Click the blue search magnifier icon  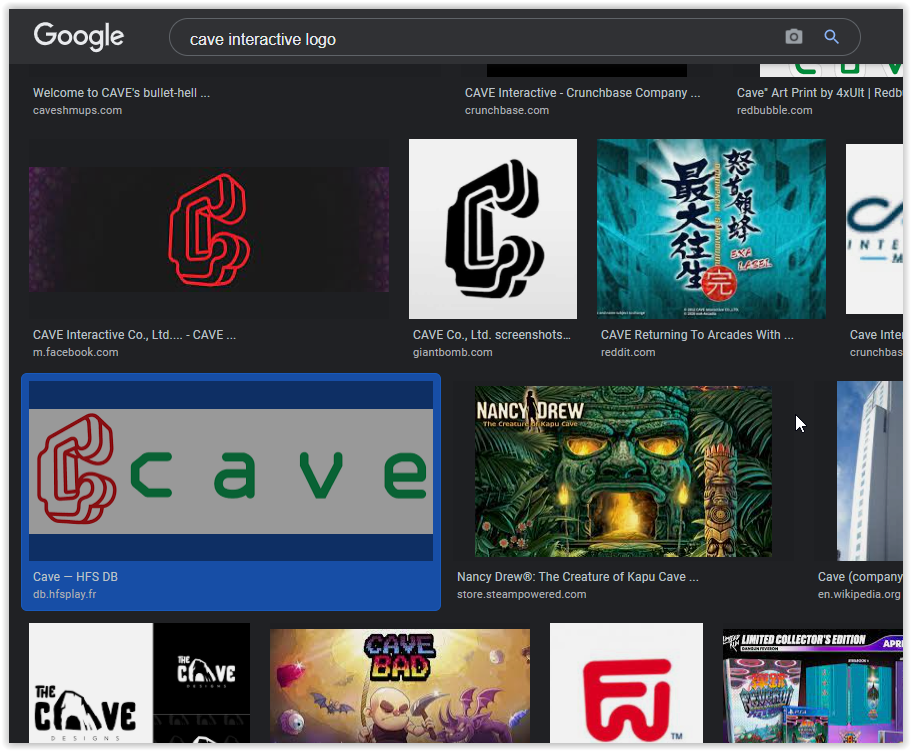click(x=831, y=37)
